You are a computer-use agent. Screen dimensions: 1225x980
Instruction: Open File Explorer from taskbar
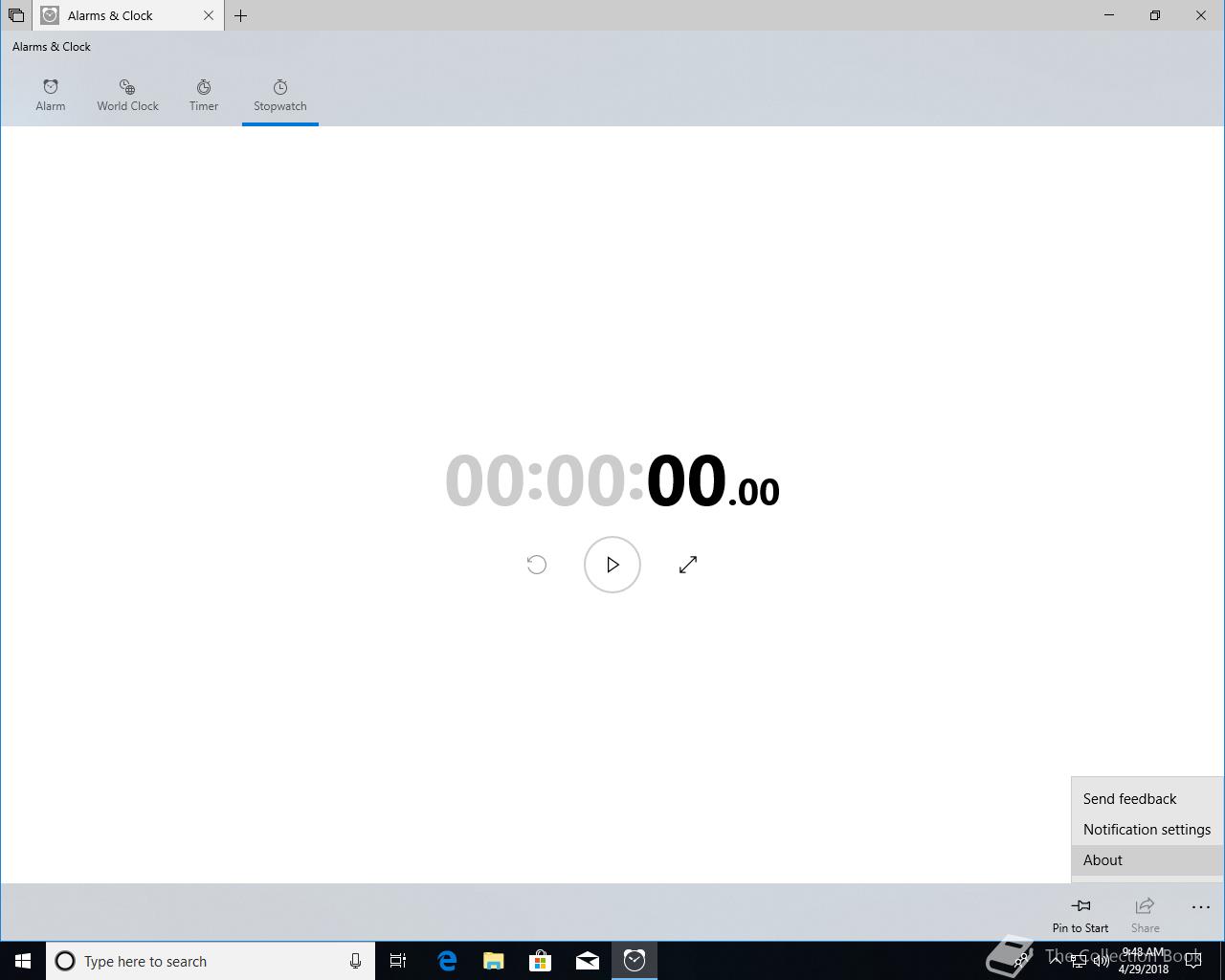(494, 961)
